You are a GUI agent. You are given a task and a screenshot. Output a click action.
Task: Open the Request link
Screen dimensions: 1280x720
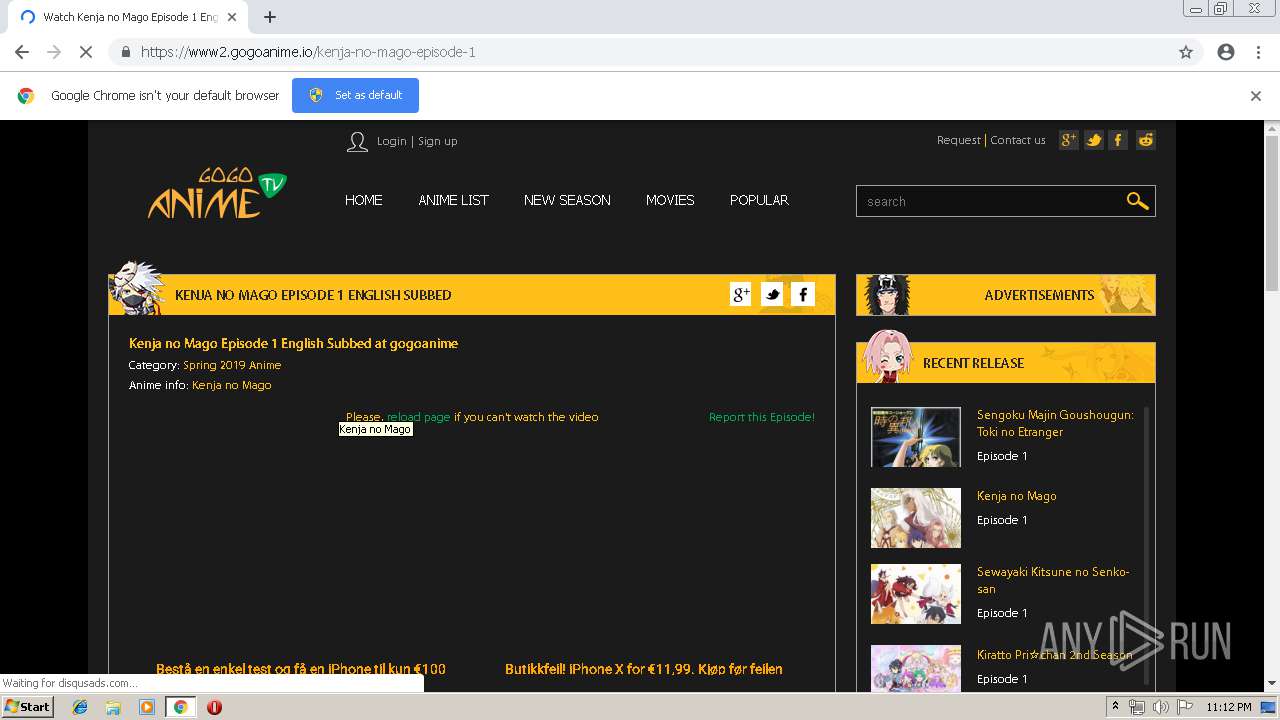(958, 140)
